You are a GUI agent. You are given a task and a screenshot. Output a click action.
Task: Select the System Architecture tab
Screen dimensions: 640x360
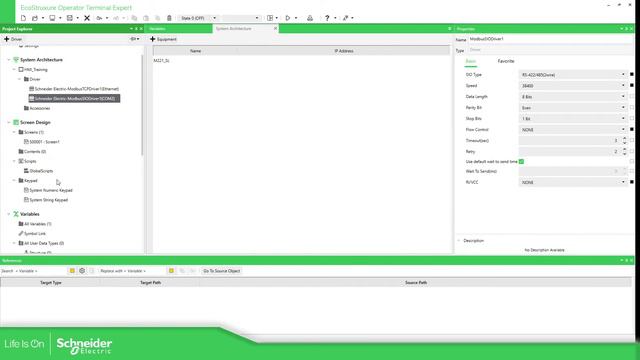233,29
